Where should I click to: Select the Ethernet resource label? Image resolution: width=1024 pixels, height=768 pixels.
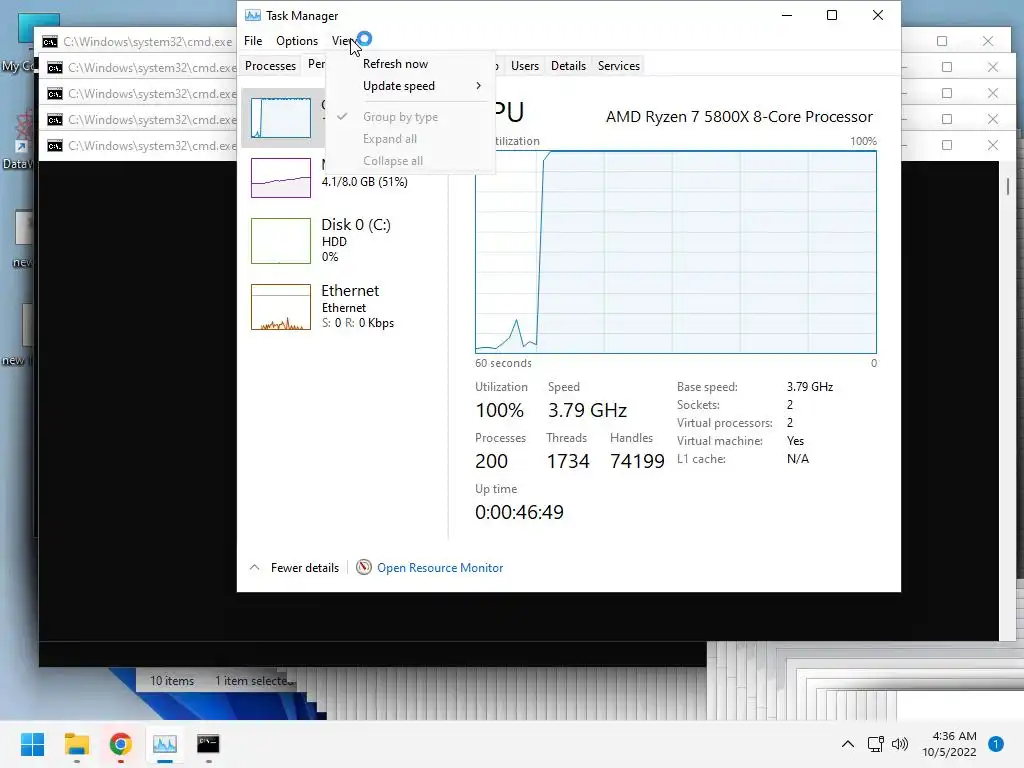tap(350, 291)
